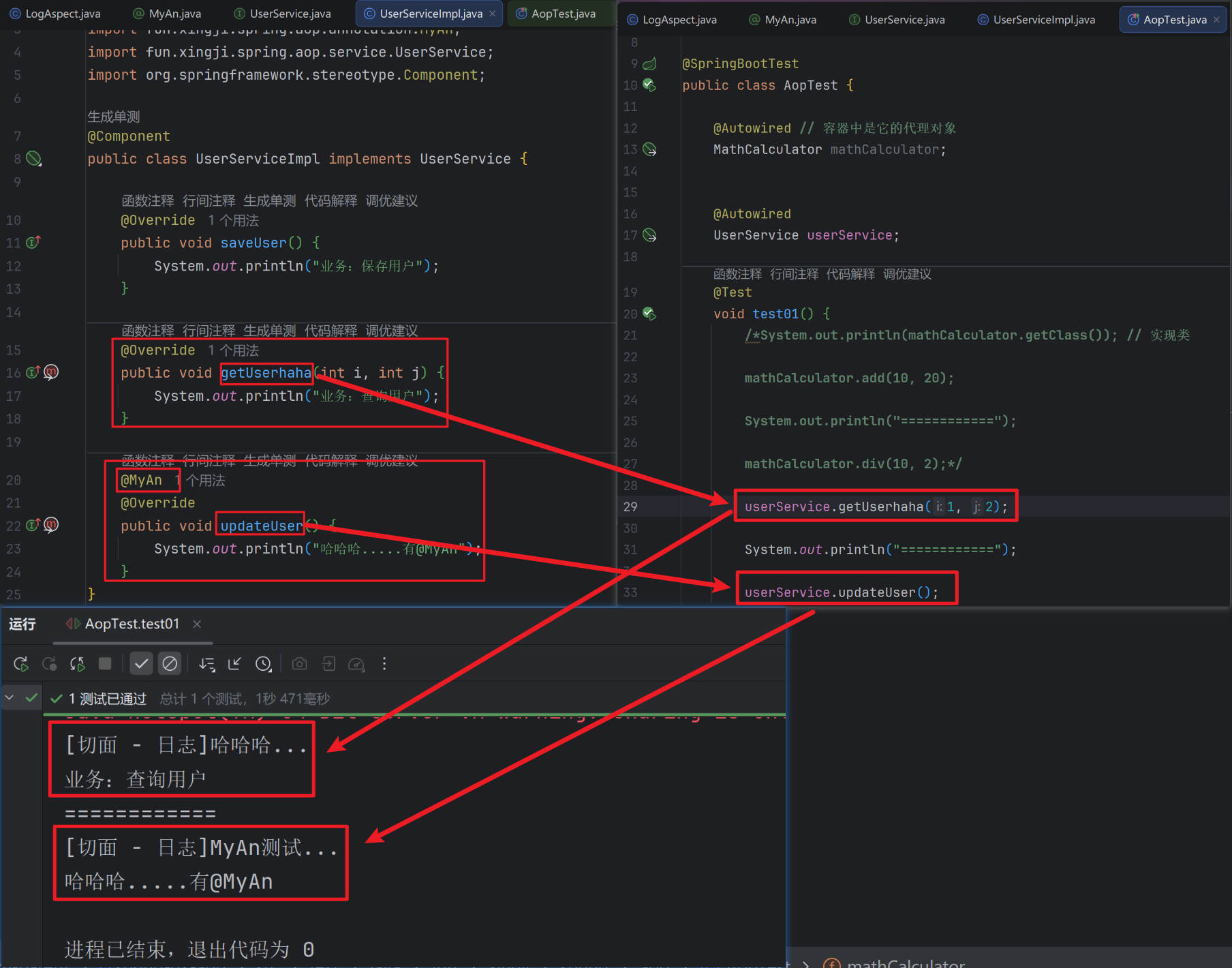The height and width of the screenshot is (968, 1232).
Task: Close the AopTest.test01 run tab
Action: tap(197, 624)
